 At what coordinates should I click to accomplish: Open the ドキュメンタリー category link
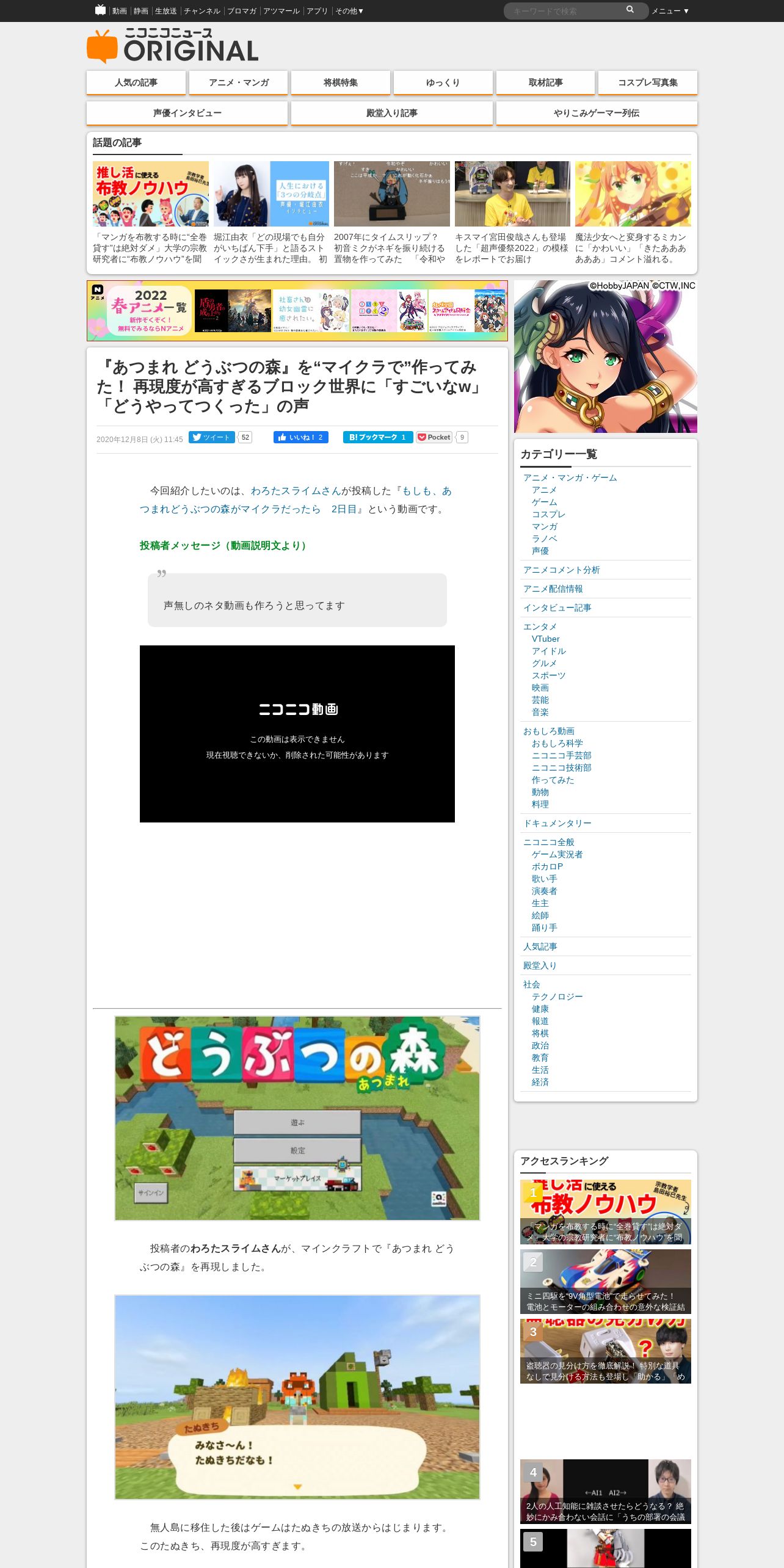pos(557,823)
